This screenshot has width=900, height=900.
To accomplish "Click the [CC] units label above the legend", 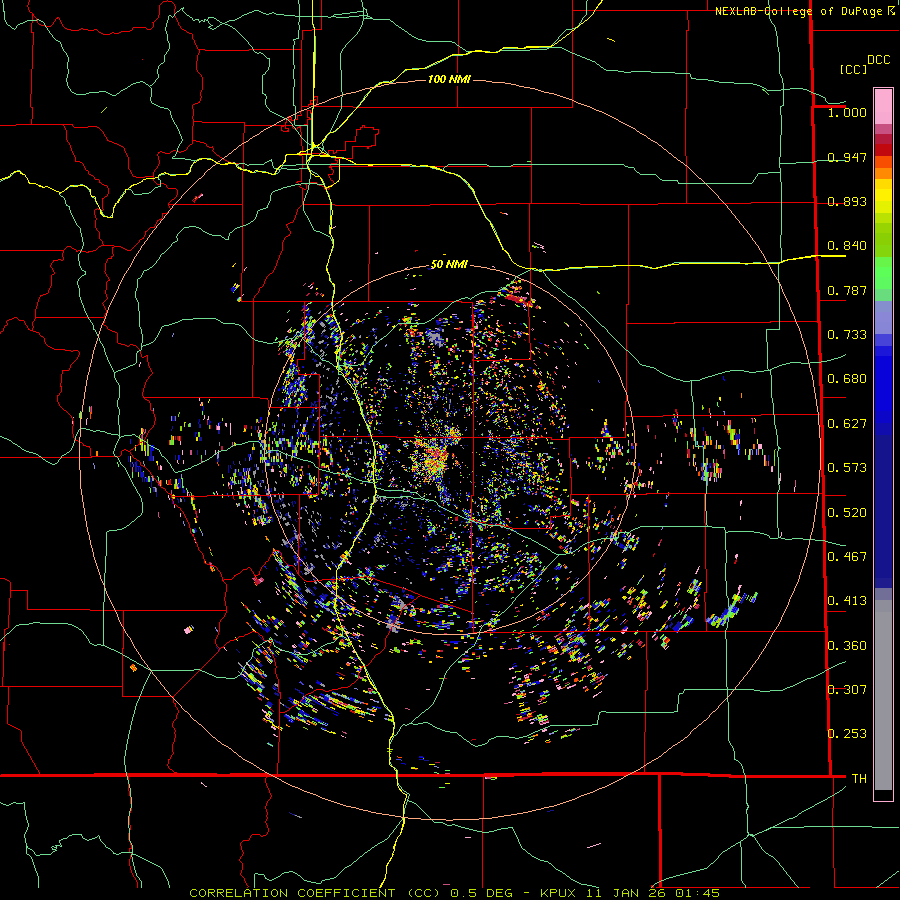I will pyautogui.click(x=854, y=69).
